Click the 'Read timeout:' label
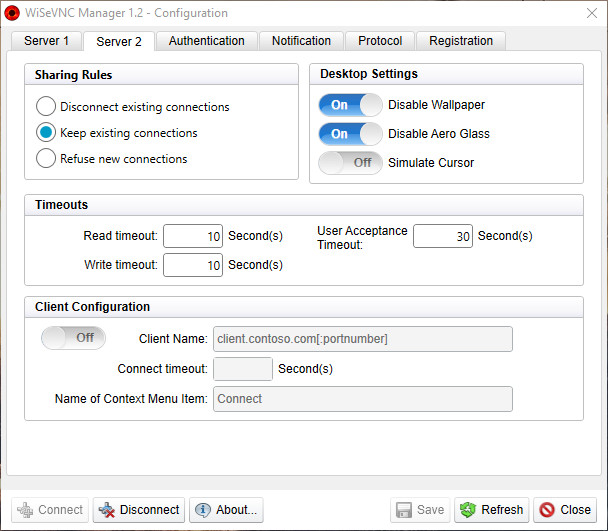The width and height of the screenshot is (608, 531). [121, 236]
